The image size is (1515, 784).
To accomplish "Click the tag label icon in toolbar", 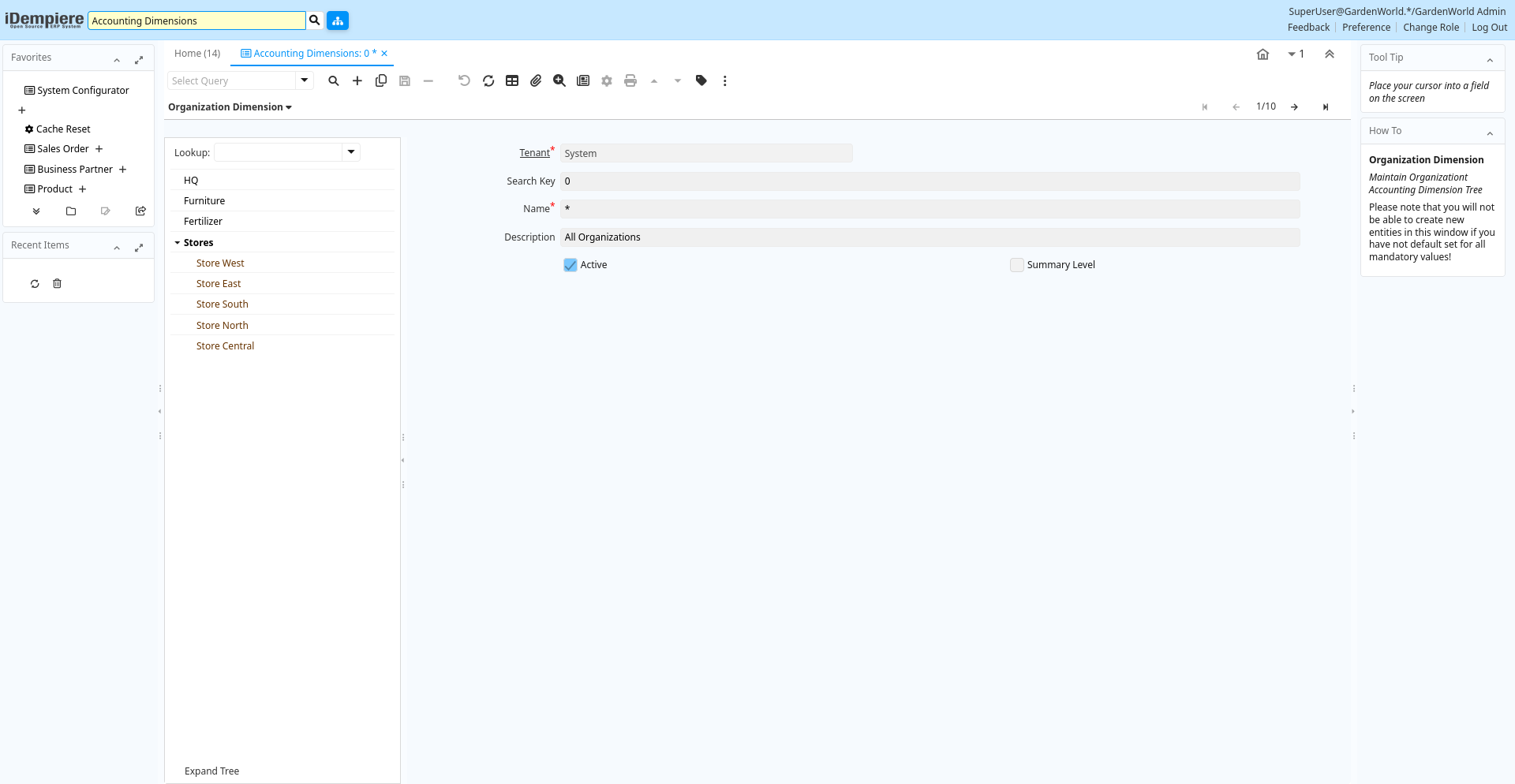I will tap(701, 80).
